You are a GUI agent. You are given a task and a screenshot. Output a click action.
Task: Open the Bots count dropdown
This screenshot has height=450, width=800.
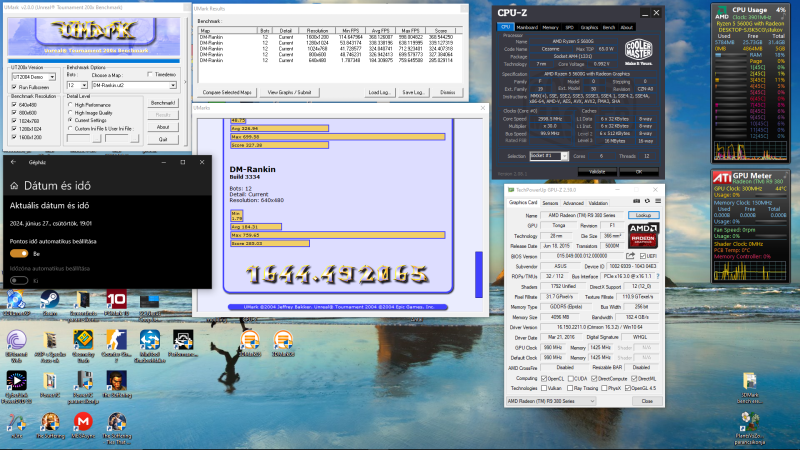coord(84,85)
